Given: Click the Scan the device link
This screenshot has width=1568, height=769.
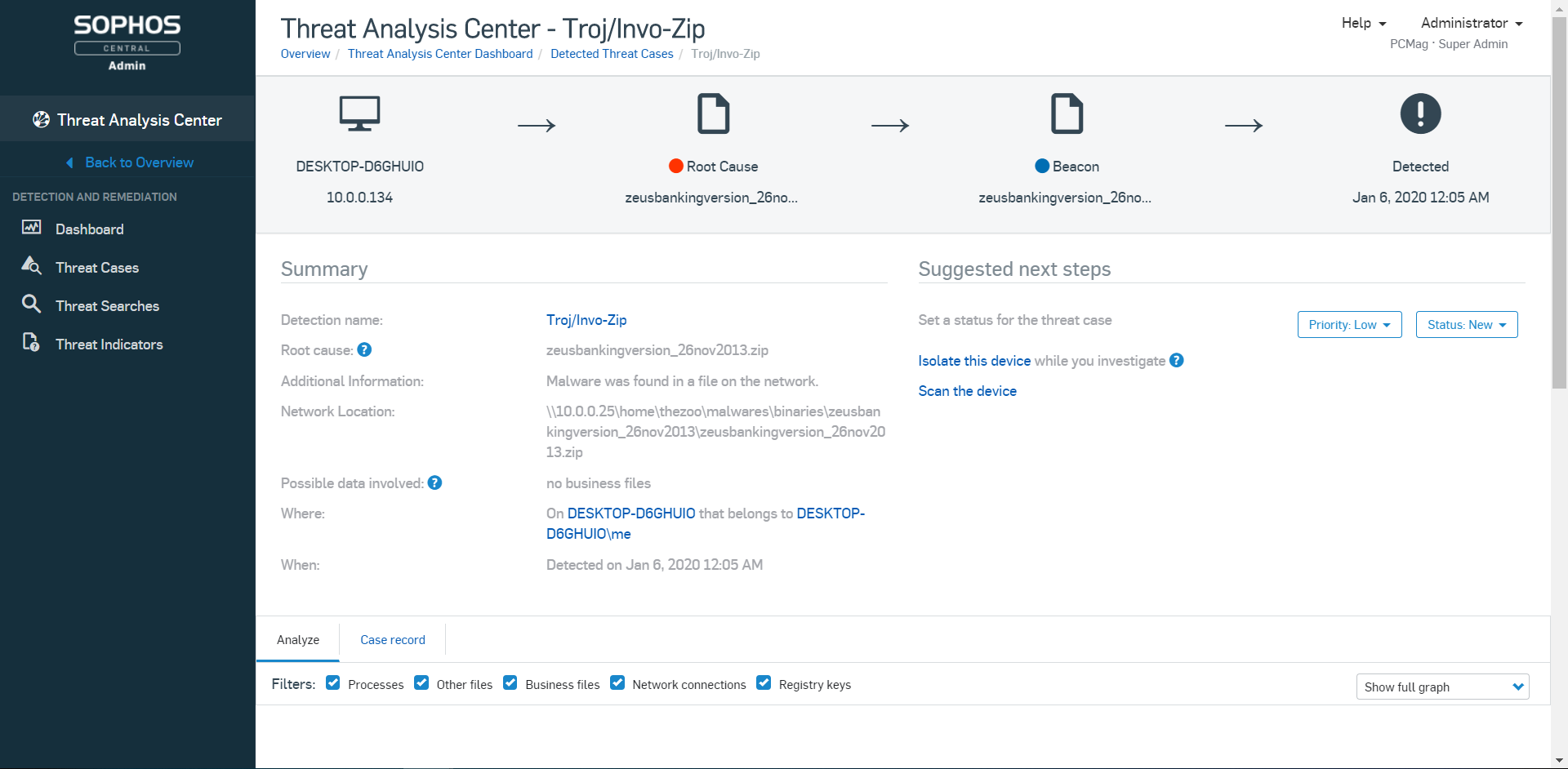Looking at the screenshot, I should (967, 391).
